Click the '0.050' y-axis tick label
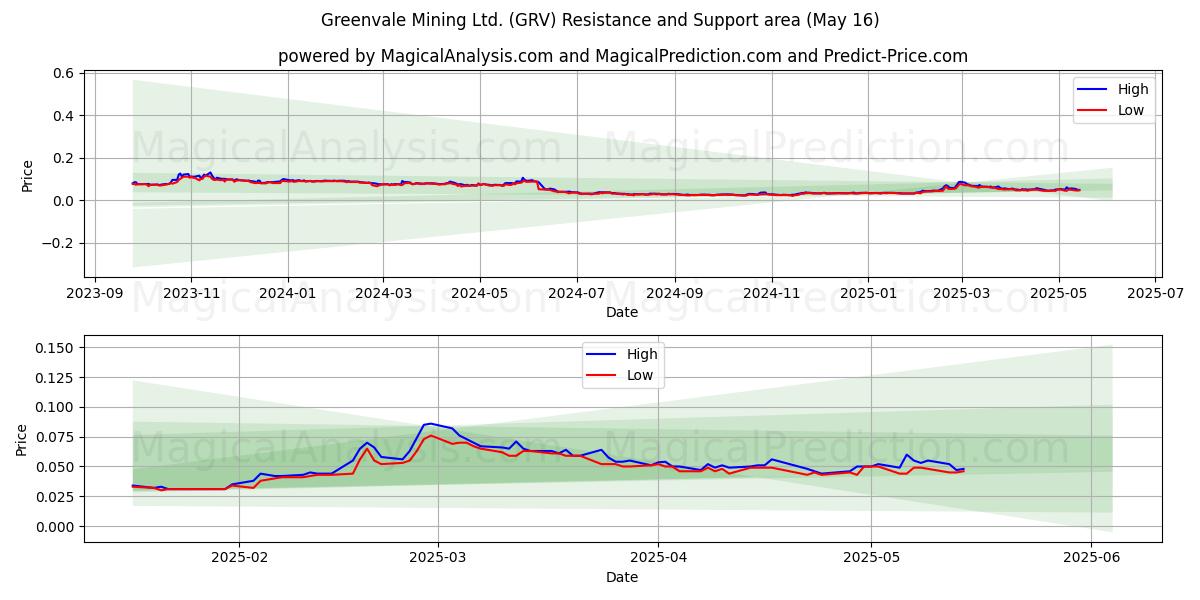Viewport: 1200px width, 600px height. pos(56,467)
